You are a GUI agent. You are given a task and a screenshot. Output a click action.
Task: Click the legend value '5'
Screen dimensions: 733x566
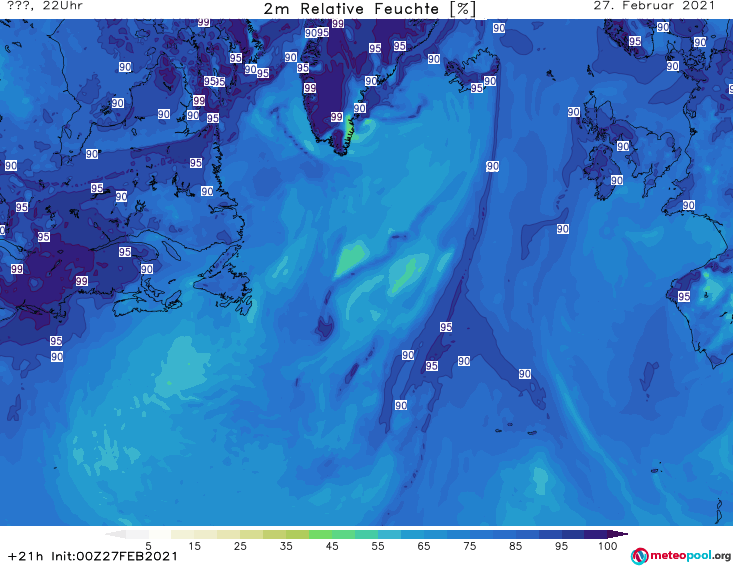pos(148,546)
